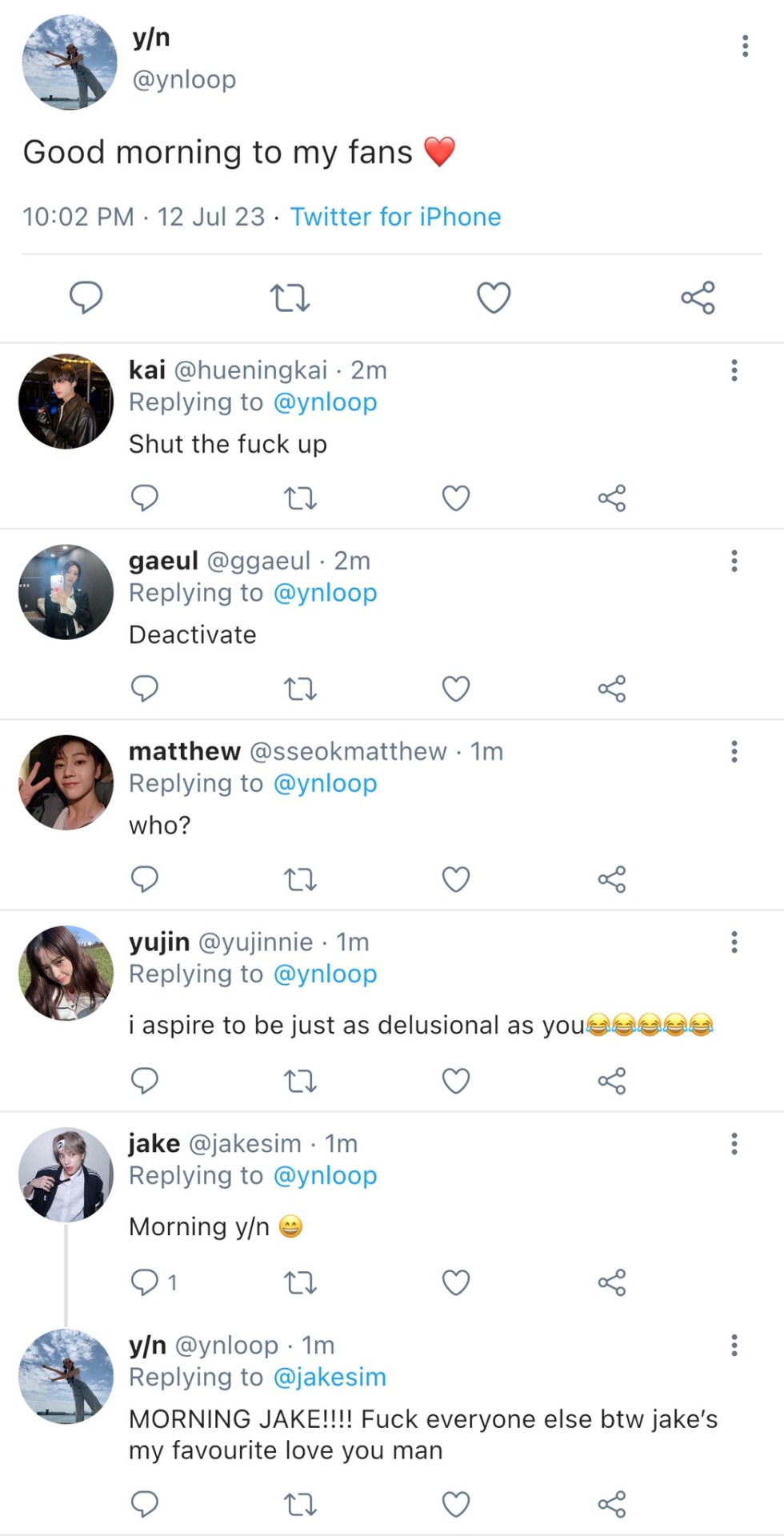Open more options for gaeul's reply
This screenshot has height=1536, width=784.
734,561
